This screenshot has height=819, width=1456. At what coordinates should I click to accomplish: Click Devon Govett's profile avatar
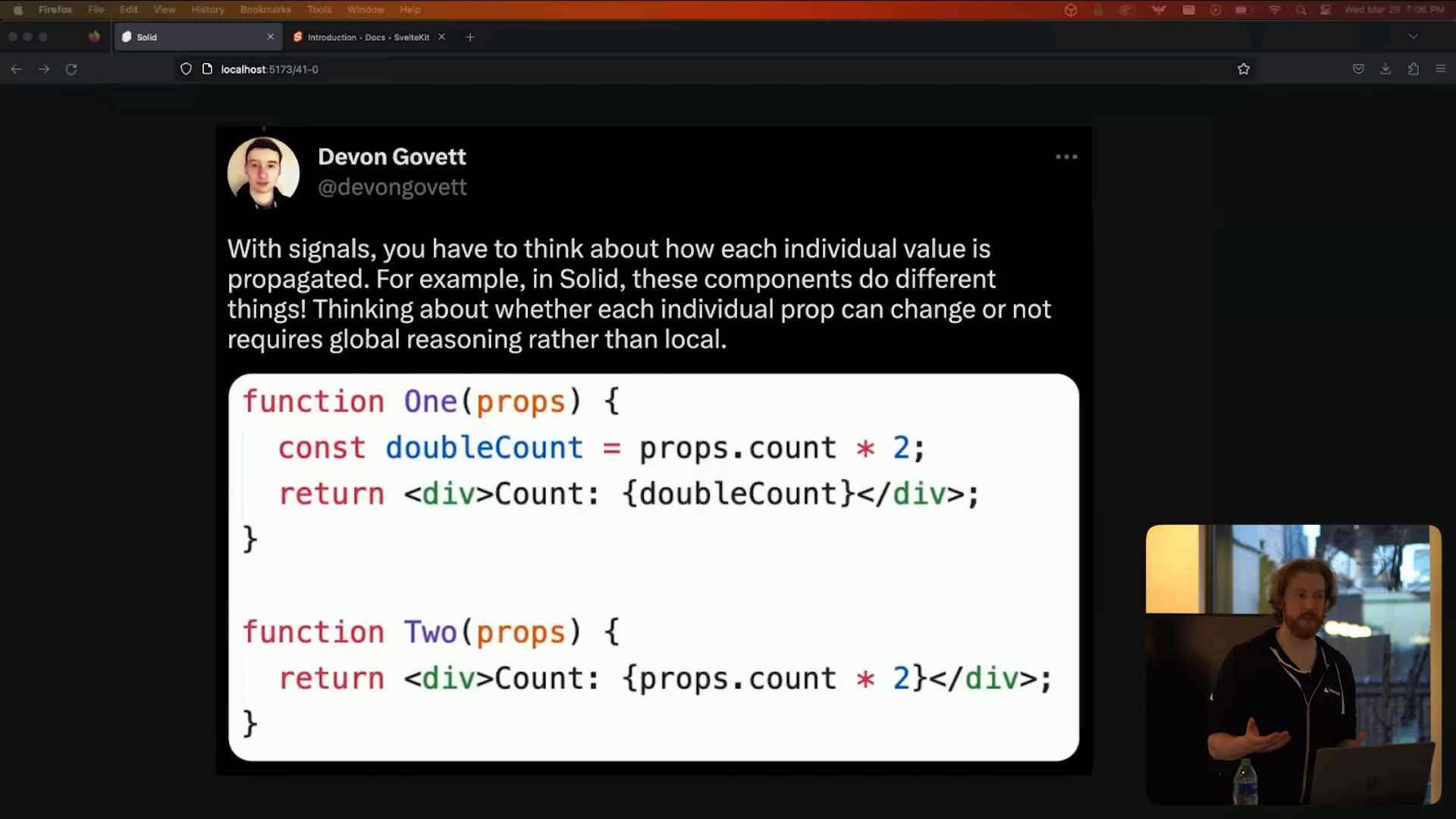tap(263, 172)
